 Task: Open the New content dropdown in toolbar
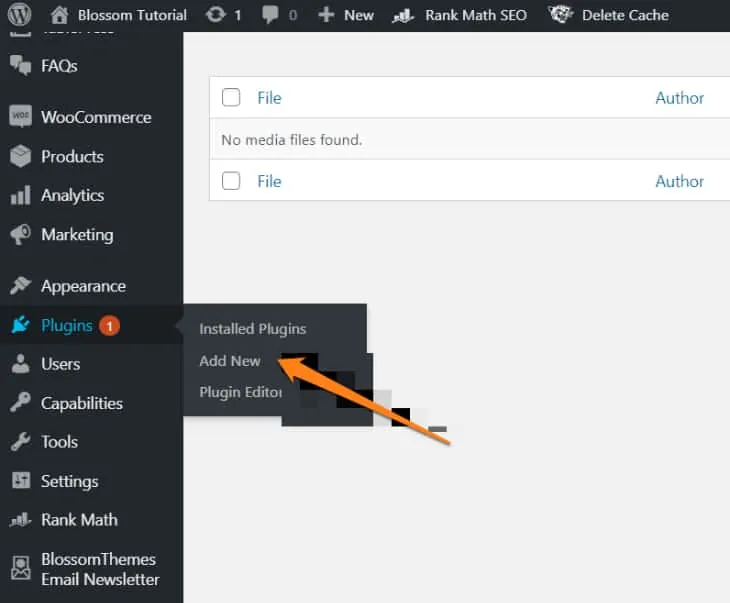click(346, 15)
